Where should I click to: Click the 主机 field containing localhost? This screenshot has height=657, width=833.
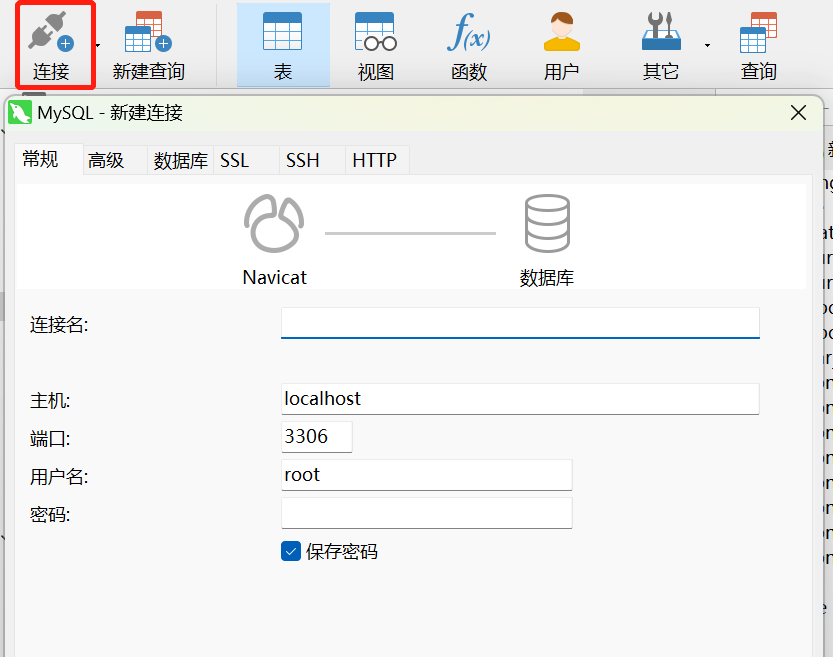point(520,399)
